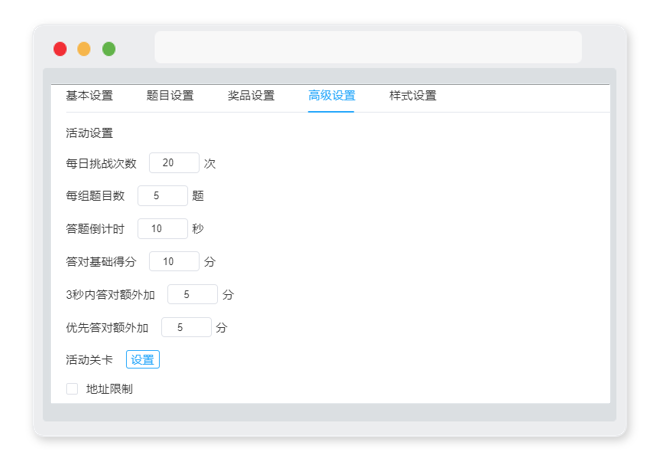
Task: Click the 答题倒计时 label
Action: 95,229
